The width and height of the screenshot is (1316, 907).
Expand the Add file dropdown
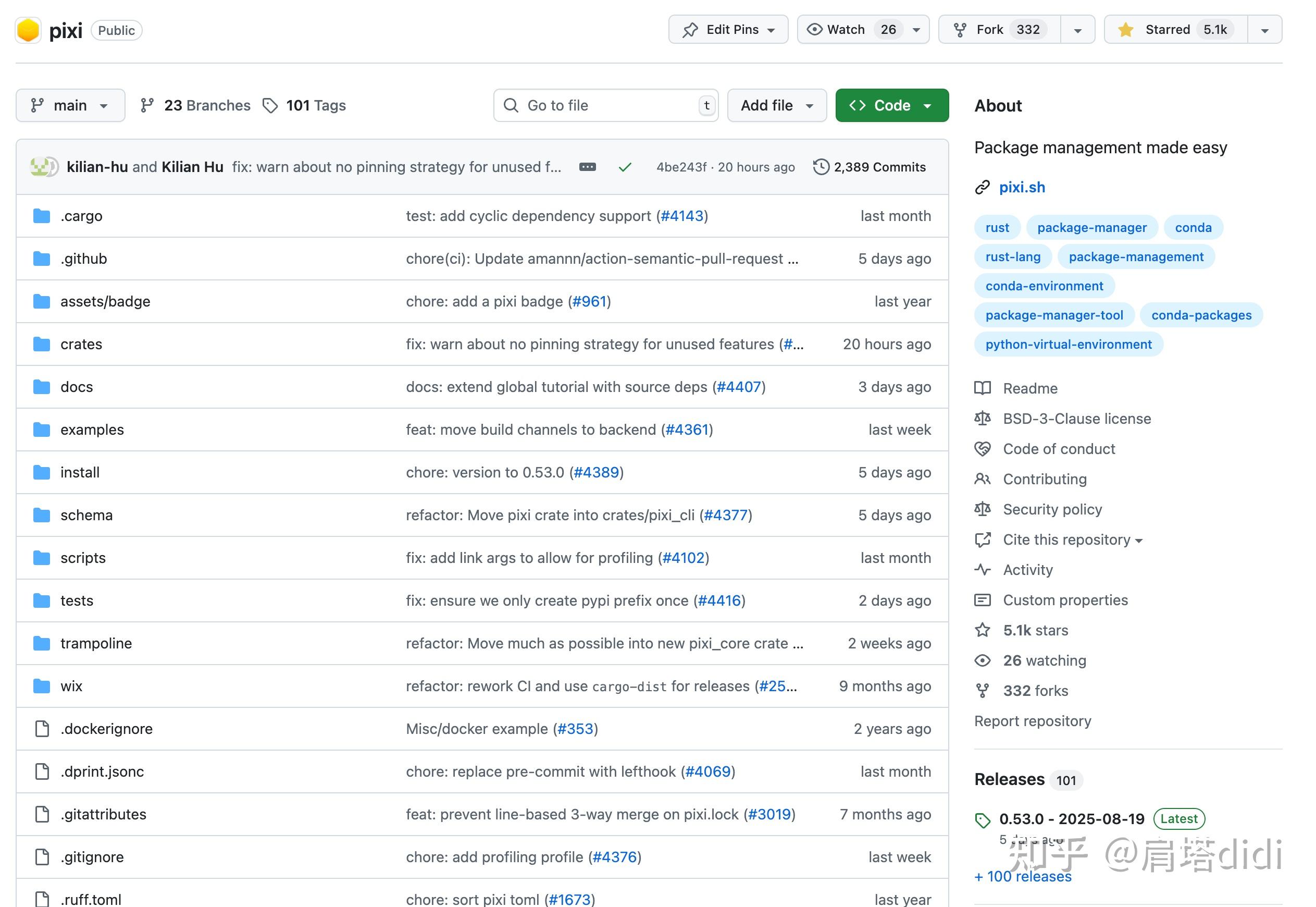tap(776, 106)
